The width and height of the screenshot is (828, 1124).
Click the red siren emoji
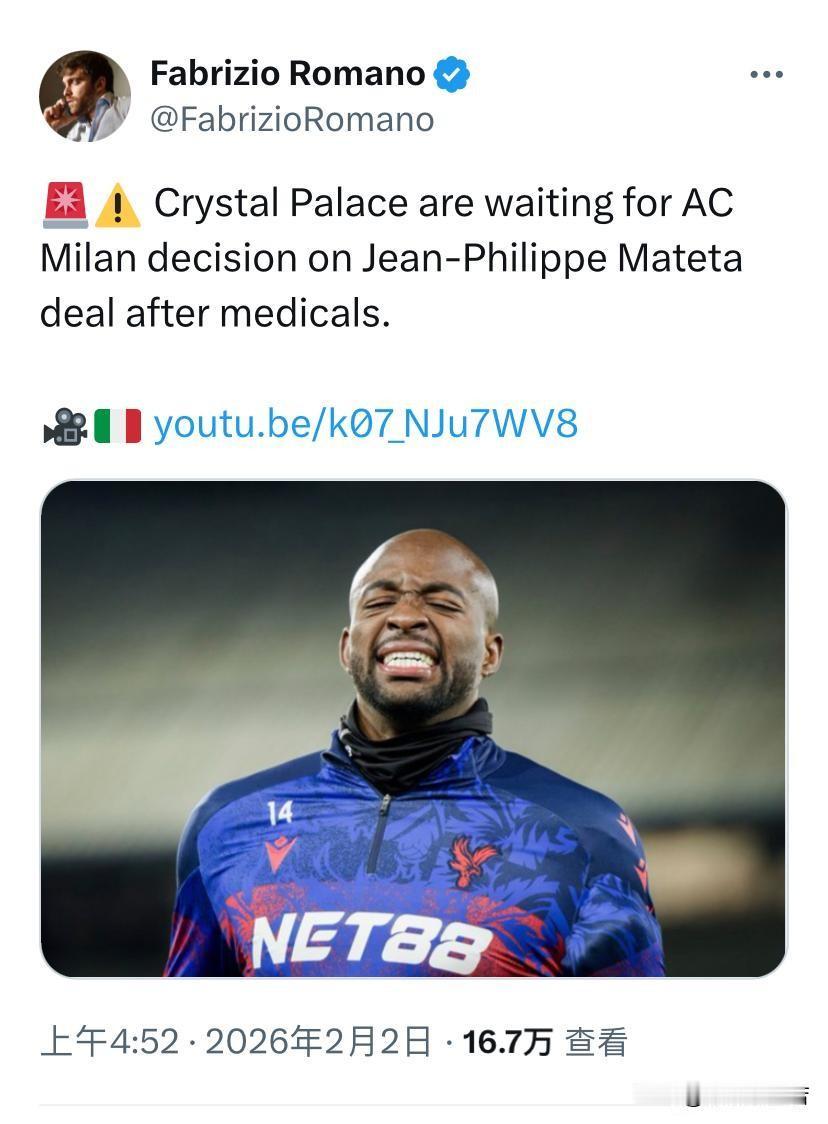[66, 206]
